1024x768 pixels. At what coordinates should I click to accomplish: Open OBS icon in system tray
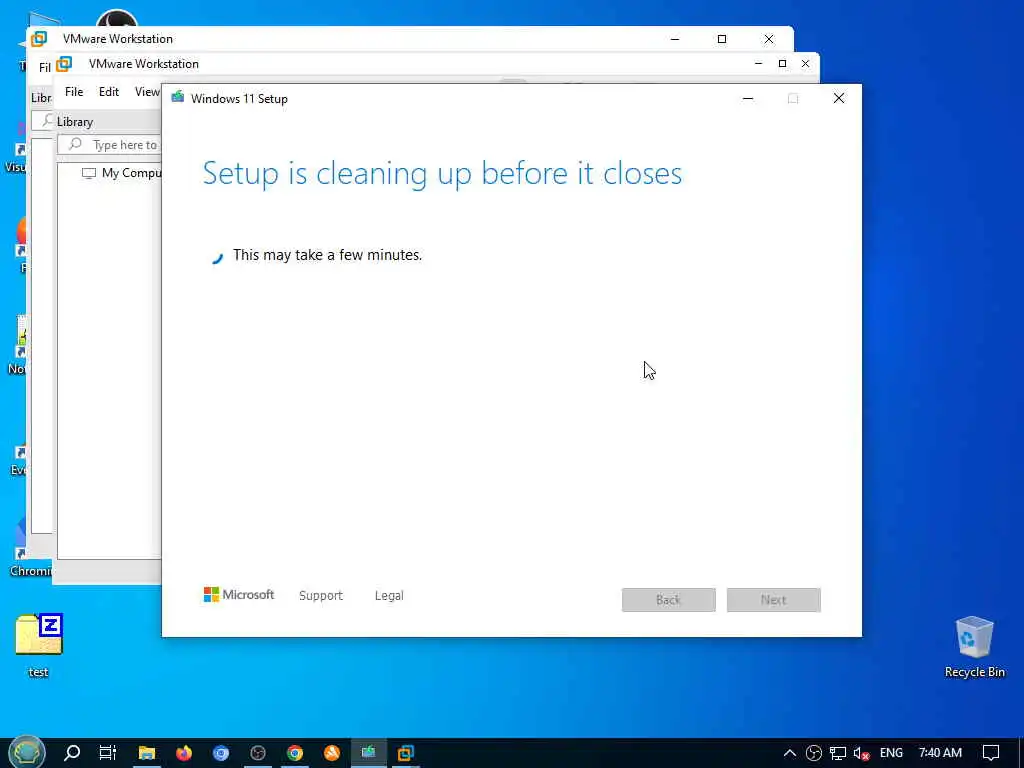(814, 753)
